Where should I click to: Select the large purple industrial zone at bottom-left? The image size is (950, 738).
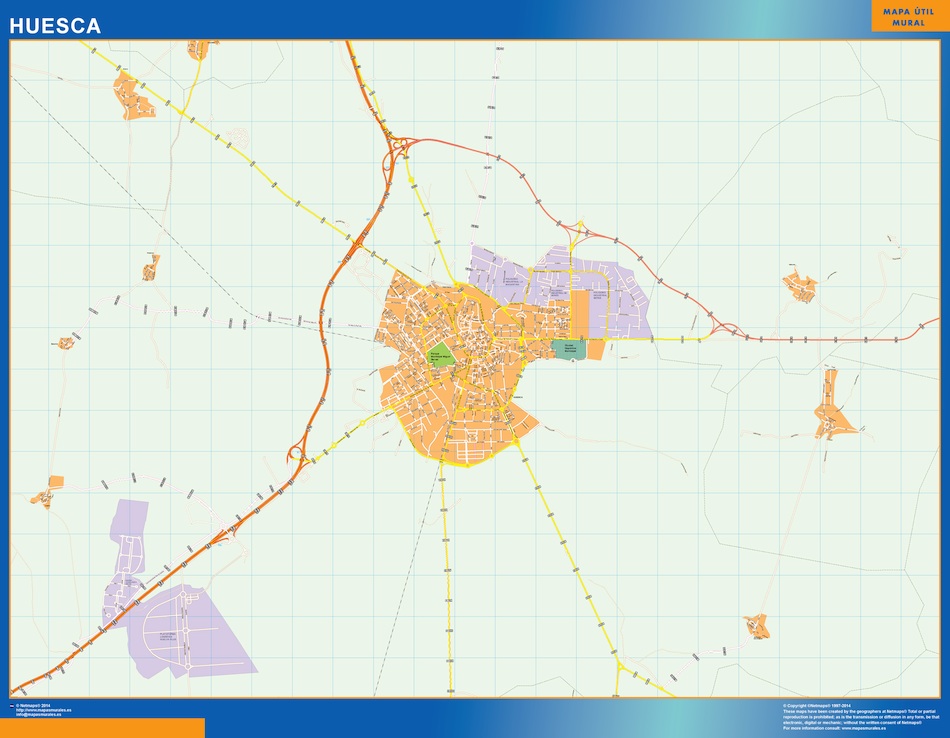pos(190,630)
